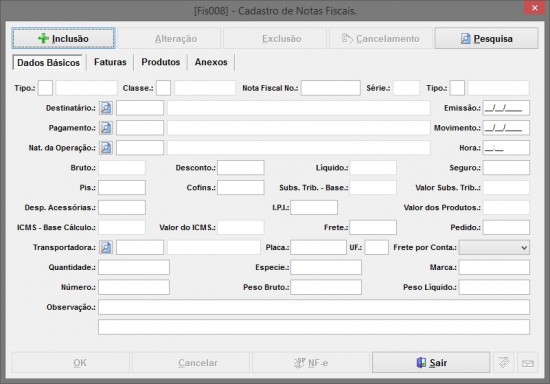Click the UF field
Screen dimensions: 550x384
coord(377,247)
